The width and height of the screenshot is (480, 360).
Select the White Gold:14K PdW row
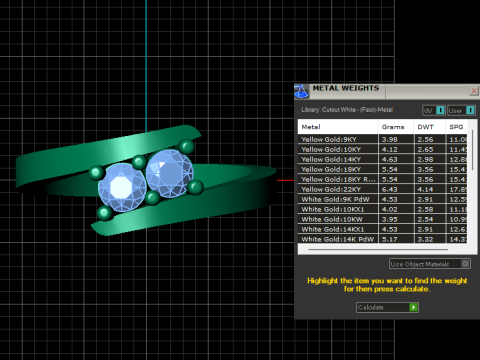click(x=383, y=239)
